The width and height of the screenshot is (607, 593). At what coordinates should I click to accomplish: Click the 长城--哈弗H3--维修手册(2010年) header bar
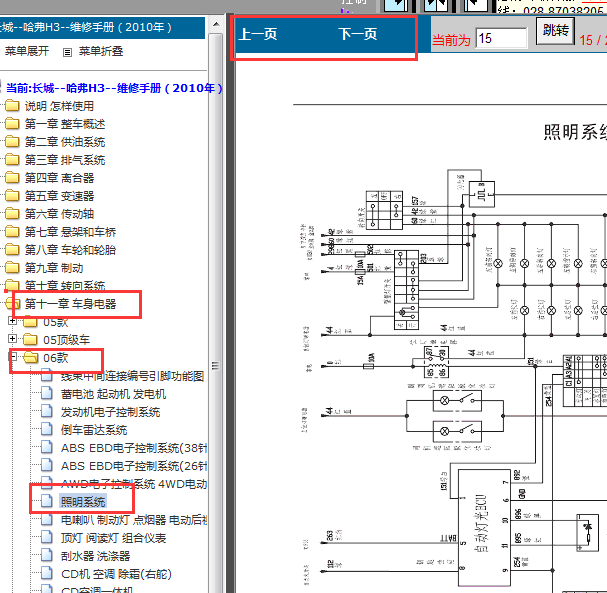[x=102, y=27]
